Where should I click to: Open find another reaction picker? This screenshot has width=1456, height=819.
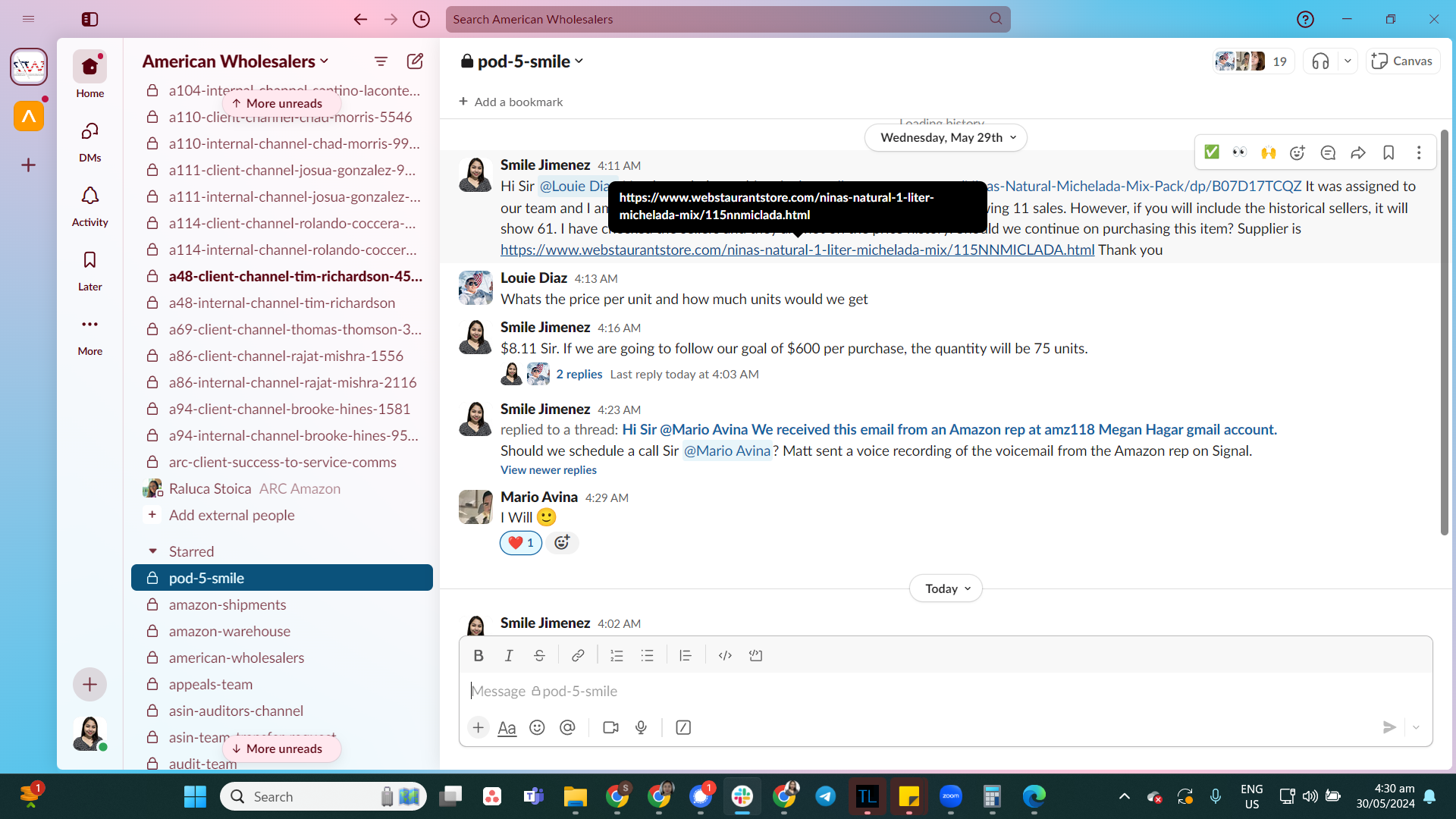point(1298,152)
